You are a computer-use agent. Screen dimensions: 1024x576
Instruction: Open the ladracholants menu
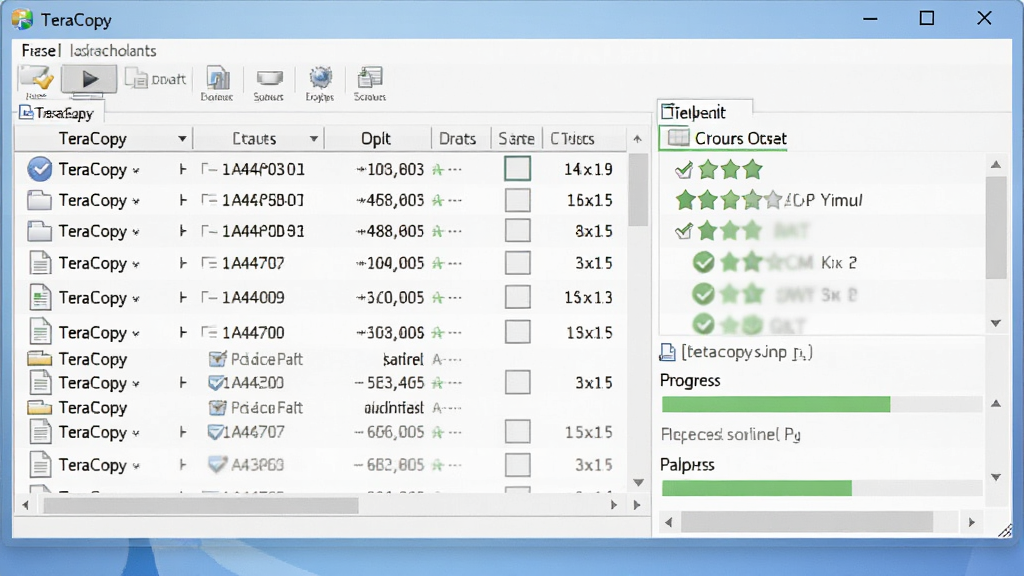click(x=113, y=51)
